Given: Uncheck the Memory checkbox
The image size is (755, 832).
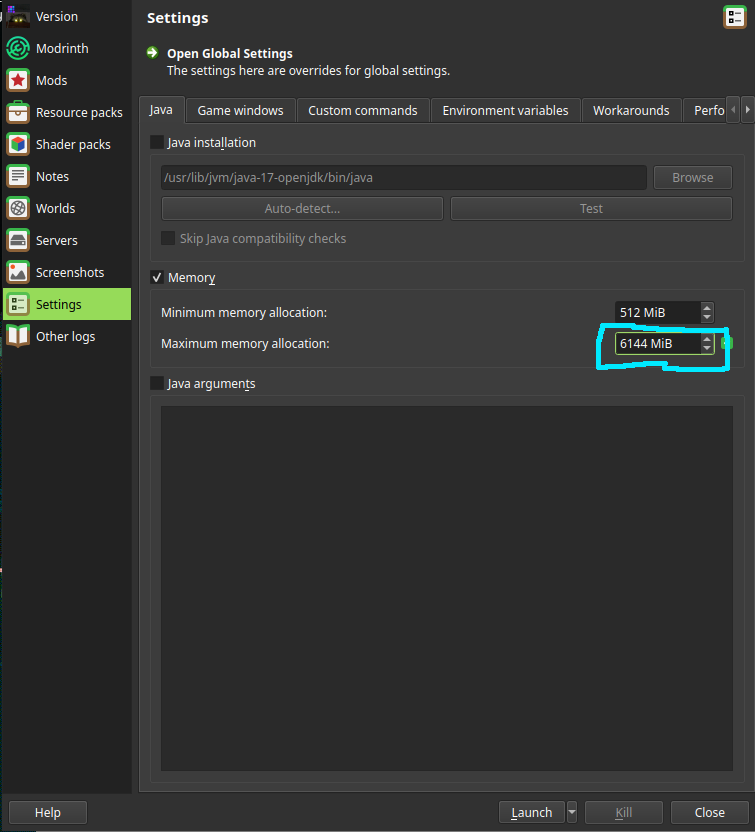Looking at the screenshot, I should tap(157, 277).
